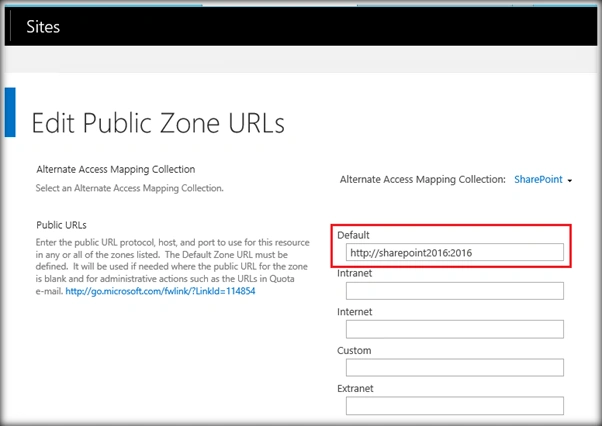Select the Intranet zone URL text box
The height and width of the screenshot is (426, 602).
[x=455, y=291]
